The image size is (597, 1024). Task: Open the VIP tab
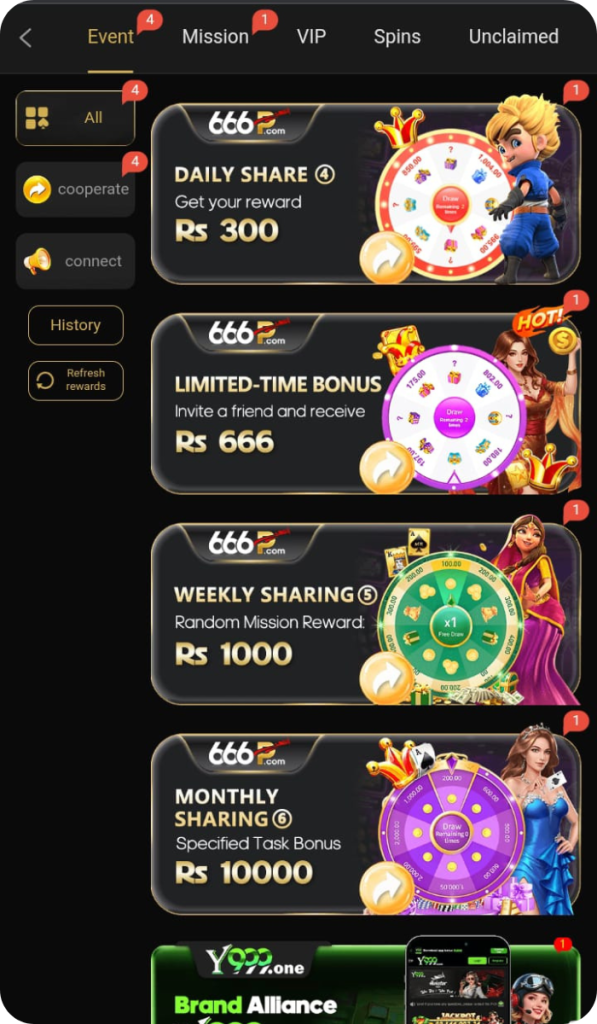tap(312, 37)
